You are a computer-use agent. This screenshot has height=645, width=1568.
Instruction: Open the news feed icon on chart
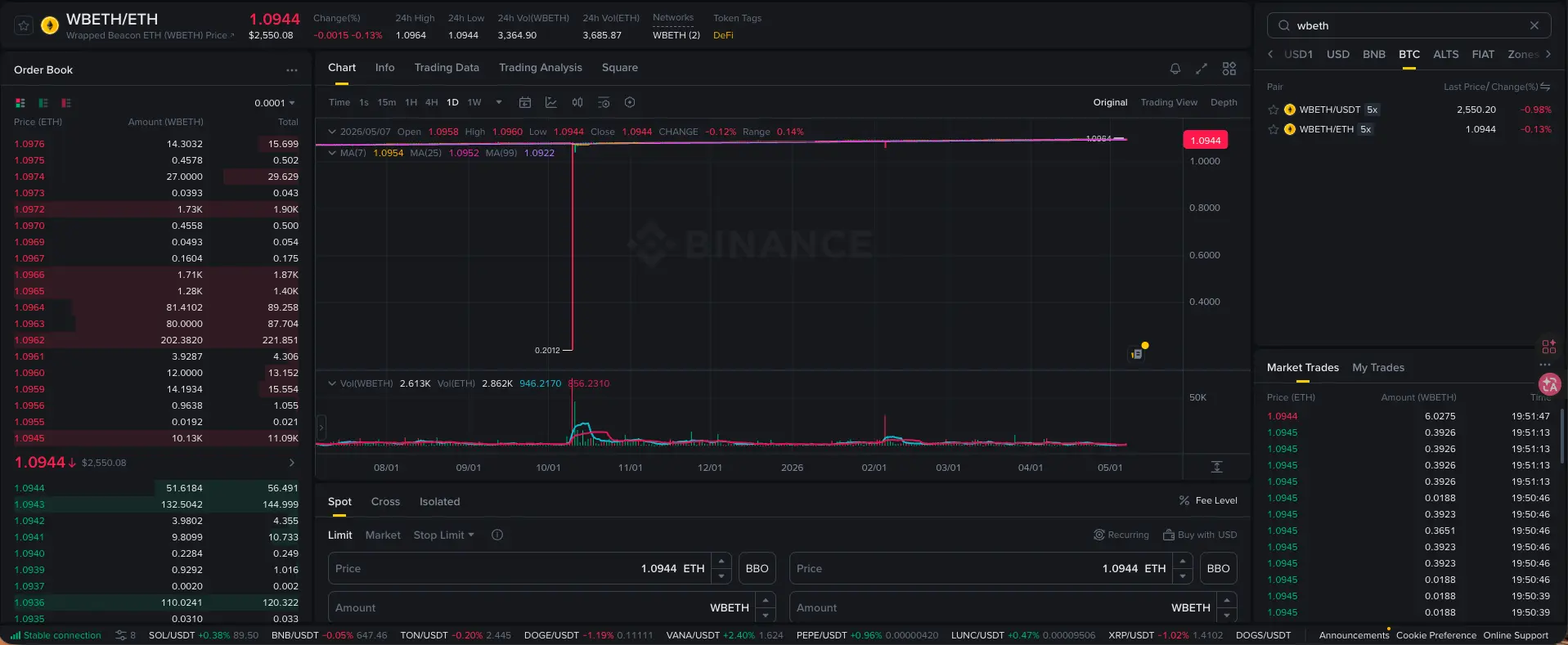(x=1137, y=354)
